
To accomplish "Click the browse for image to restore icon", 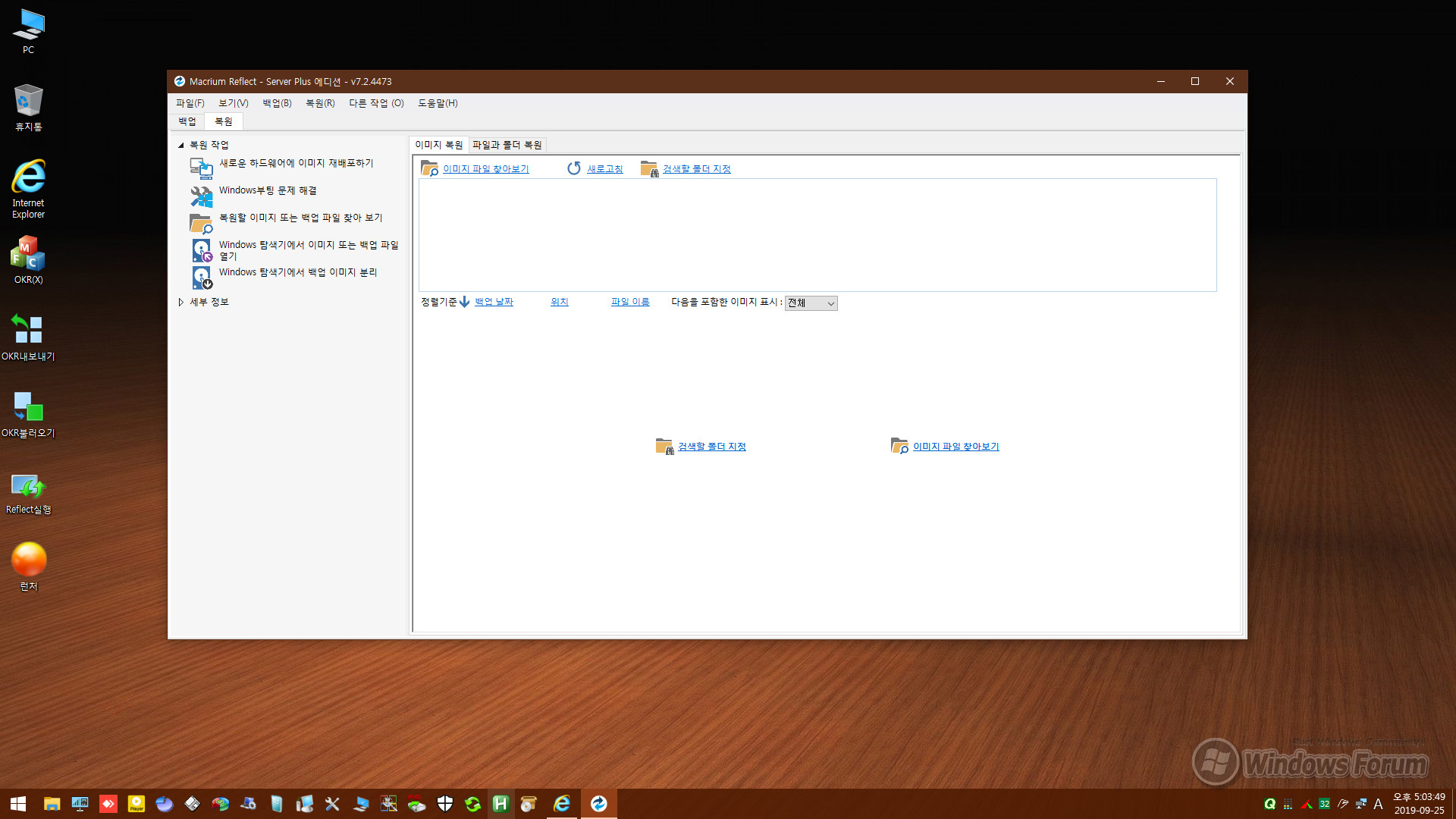I will click(x=201, y=223).
